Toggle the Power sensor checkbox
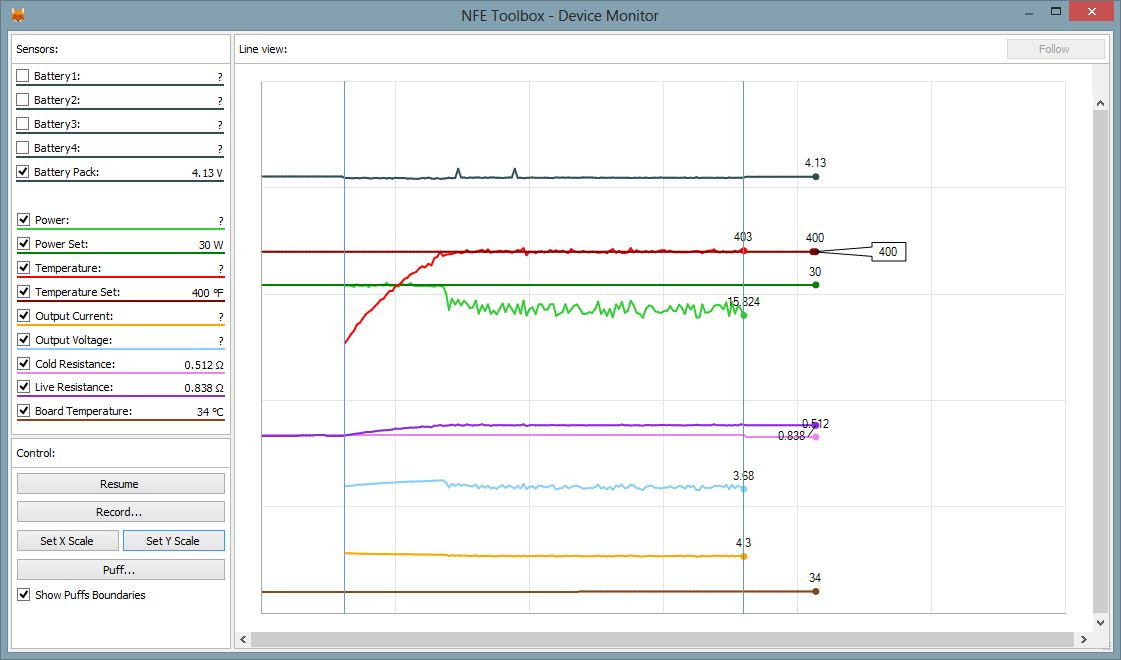The width and height of the screenshot is (1121, 660). click(24, 220)
